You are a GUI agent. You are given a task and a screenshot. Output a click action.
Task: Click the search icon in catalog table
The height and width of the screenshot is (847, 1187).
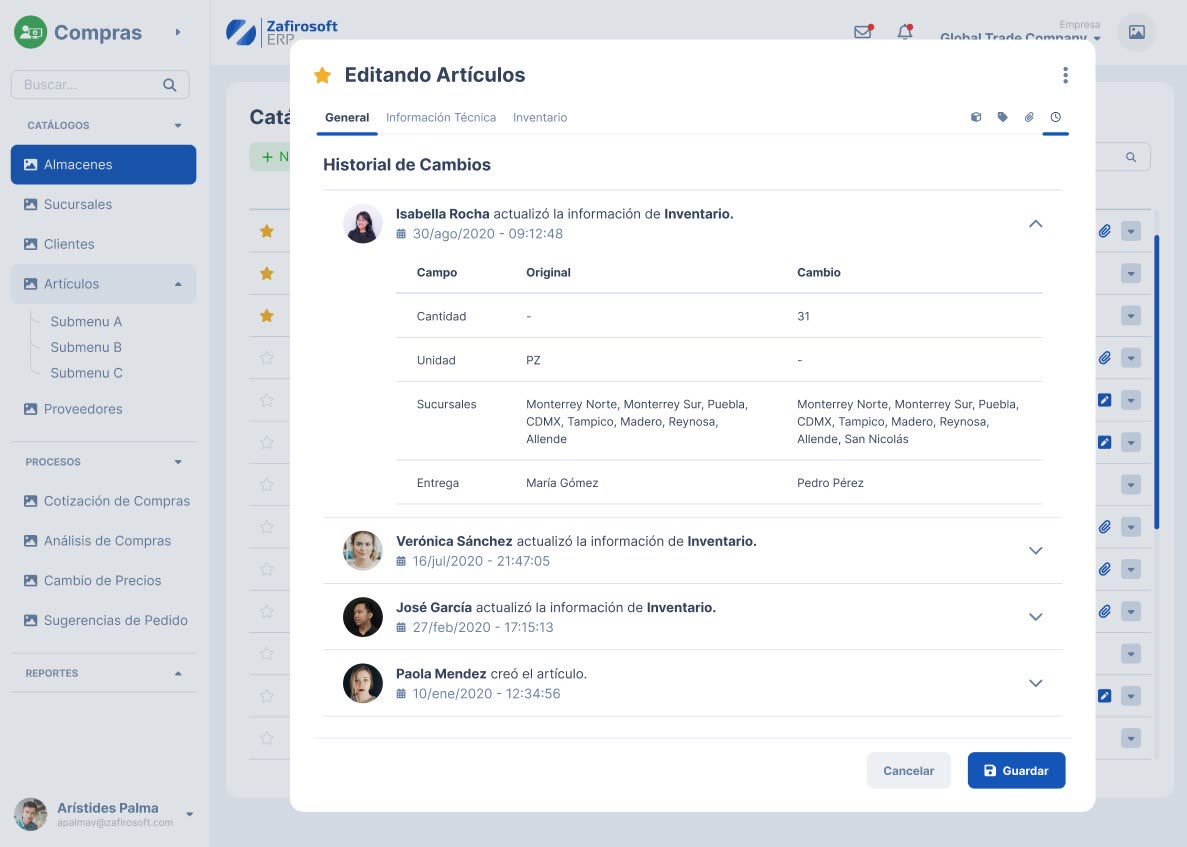point(1130,157)
